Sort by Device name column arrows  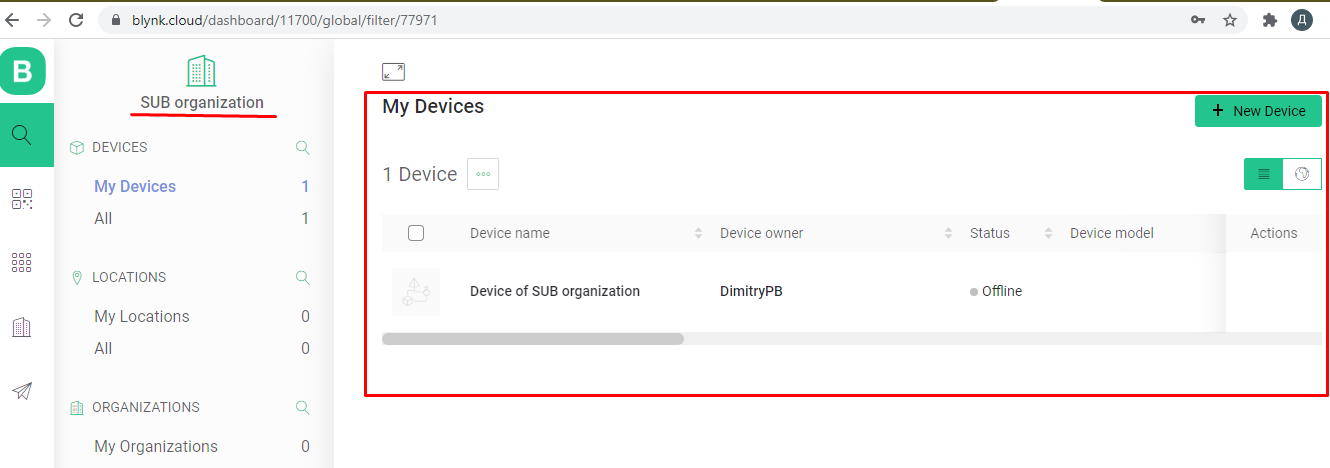coord(698,233)
